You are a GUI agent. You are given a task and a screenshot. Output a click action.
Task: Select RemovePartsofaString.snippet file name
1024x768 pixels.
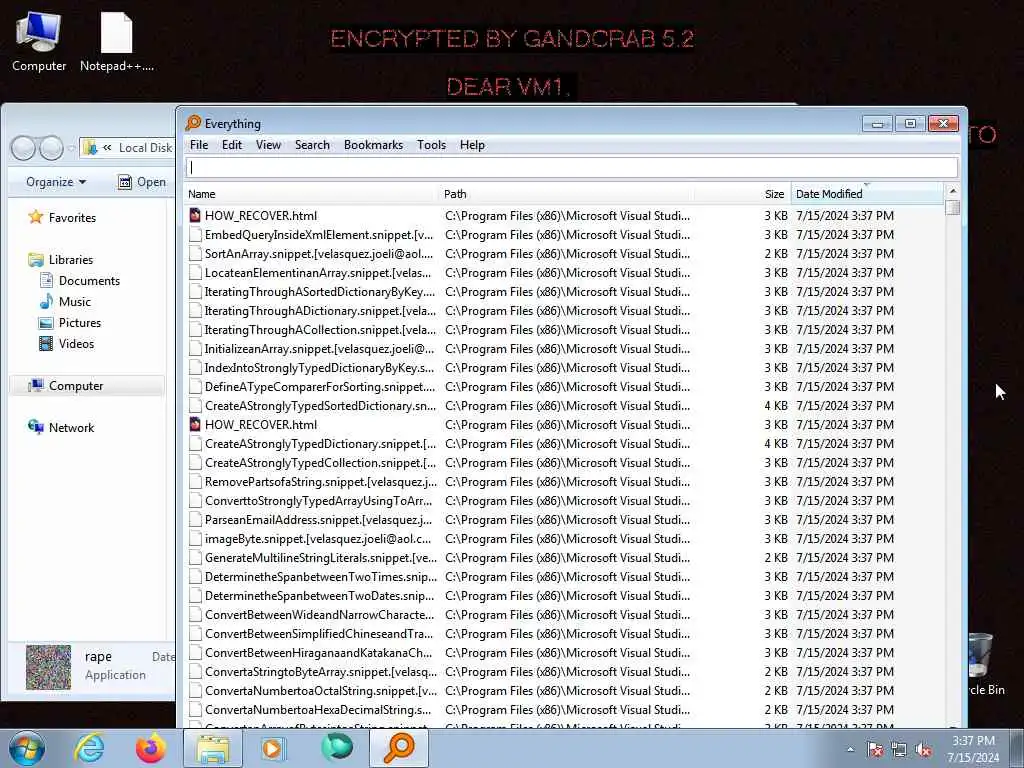[x=321, y=481]
